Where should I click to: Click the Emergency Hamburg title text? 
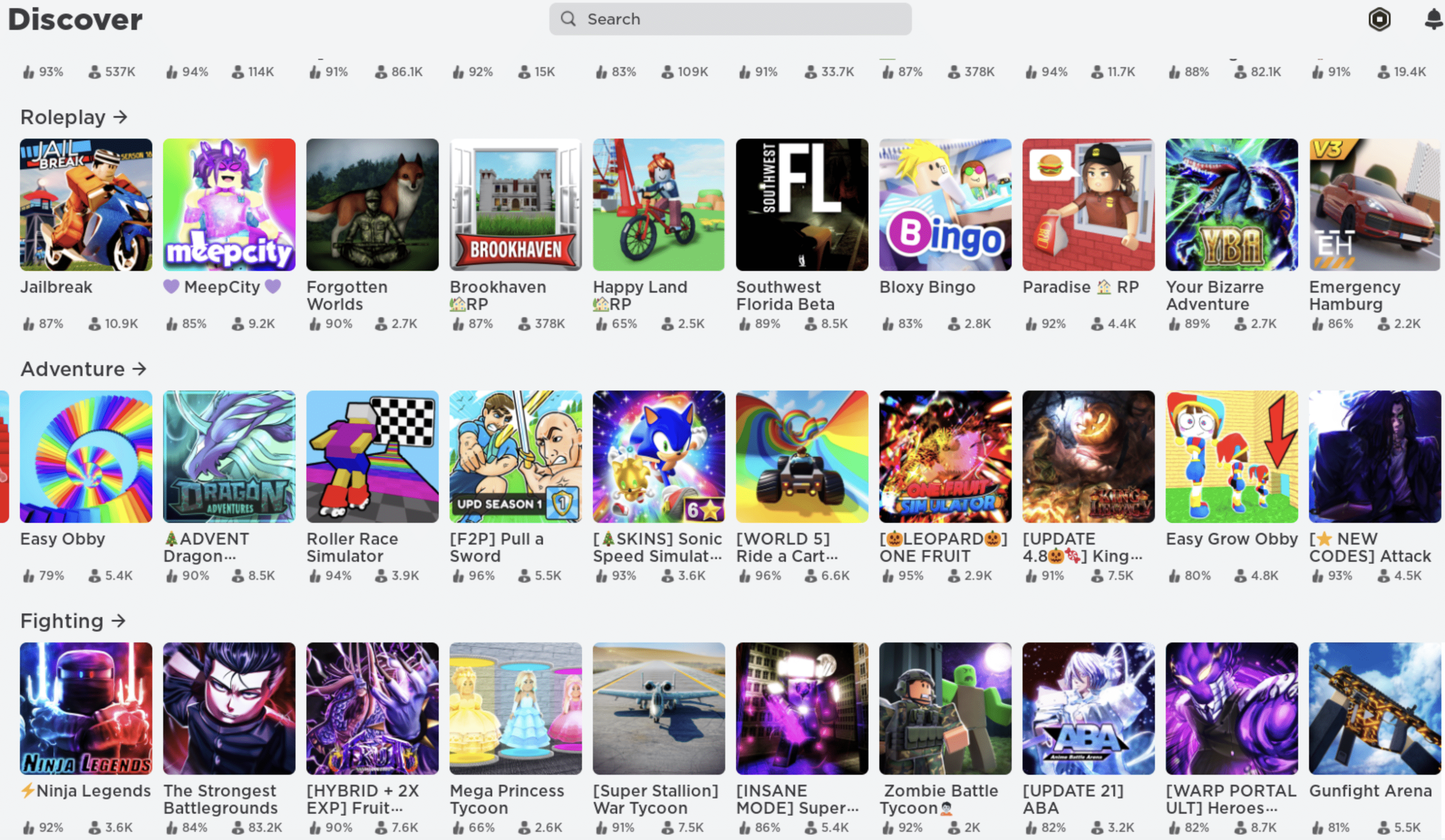1355,296
